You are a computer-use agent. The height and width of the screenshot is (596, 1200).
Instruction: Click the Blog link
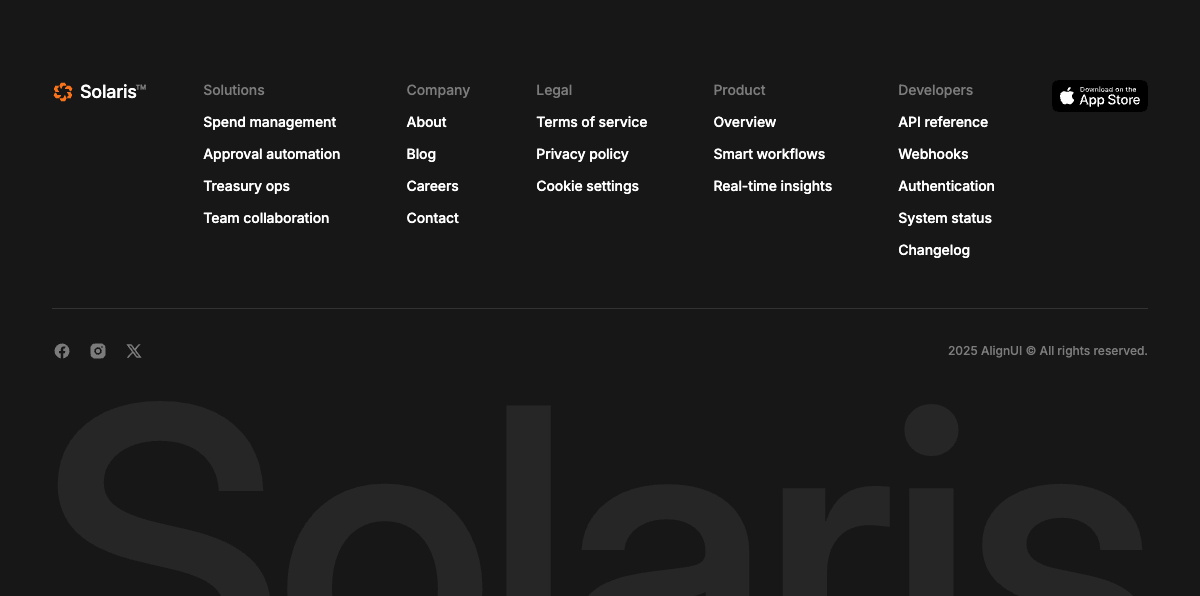421,154
